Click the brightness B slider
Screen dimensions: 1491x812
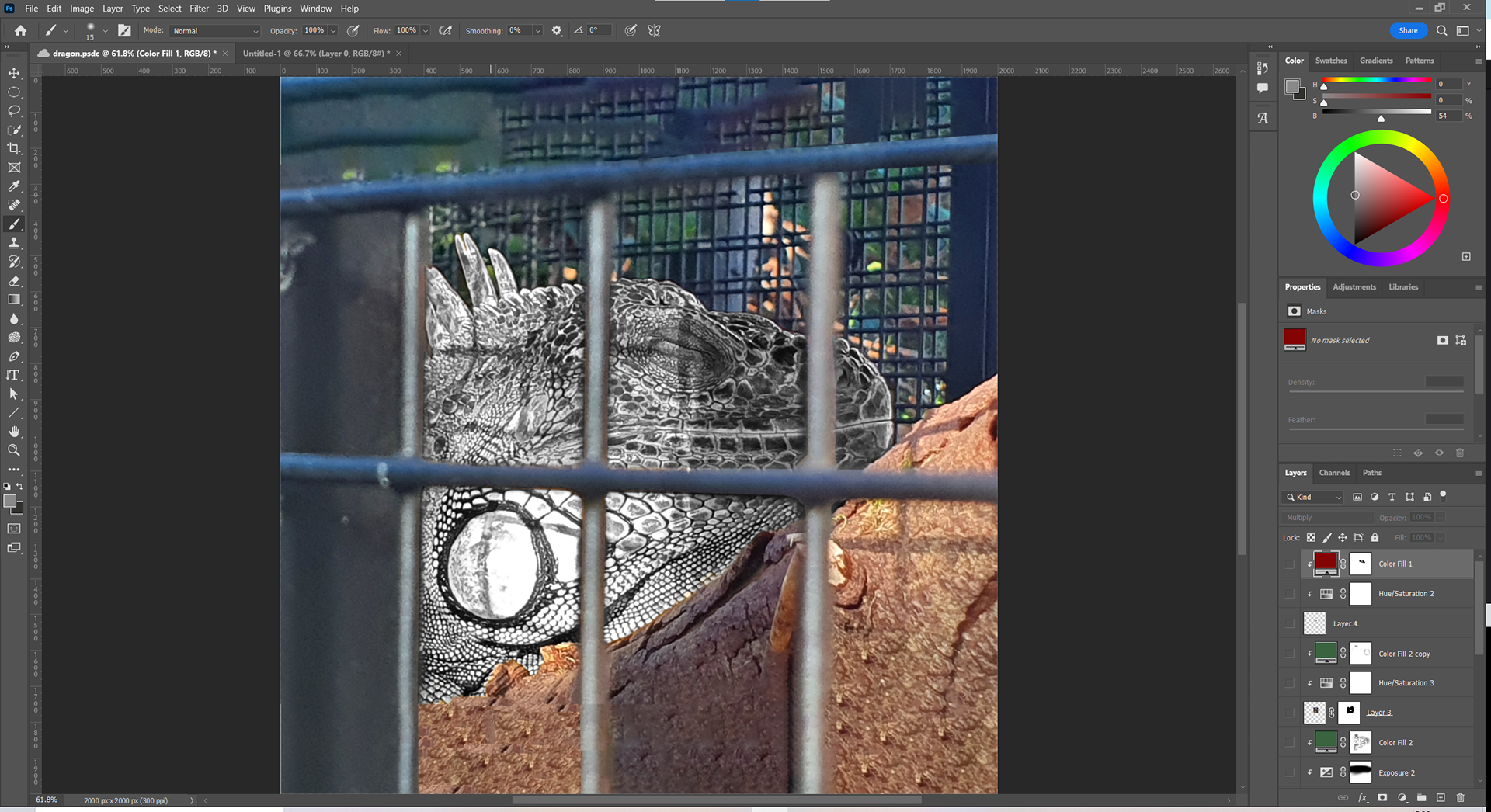click(x=1377, y=112)
